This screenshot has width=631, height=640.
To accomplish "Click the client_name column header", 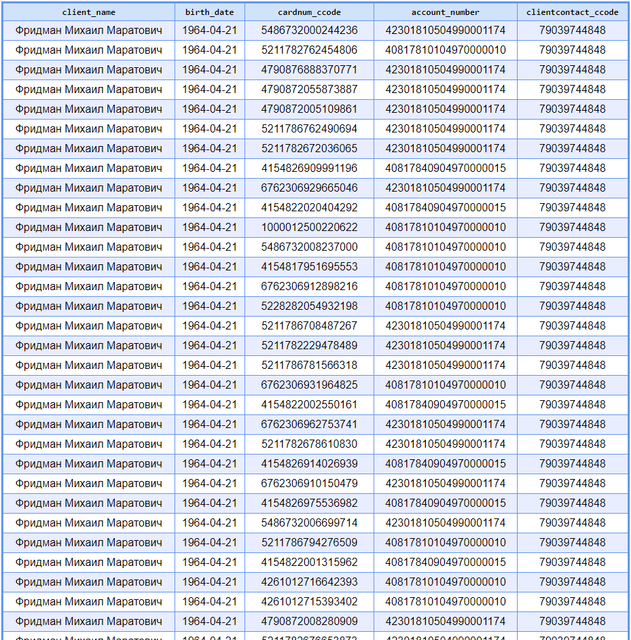I will pyautogui.click(x=89, y=12).
